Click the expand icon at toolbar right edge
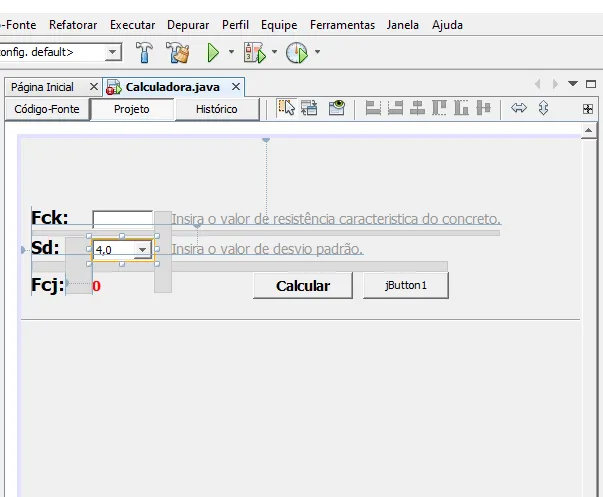603x497 pixels. (588, 109)
